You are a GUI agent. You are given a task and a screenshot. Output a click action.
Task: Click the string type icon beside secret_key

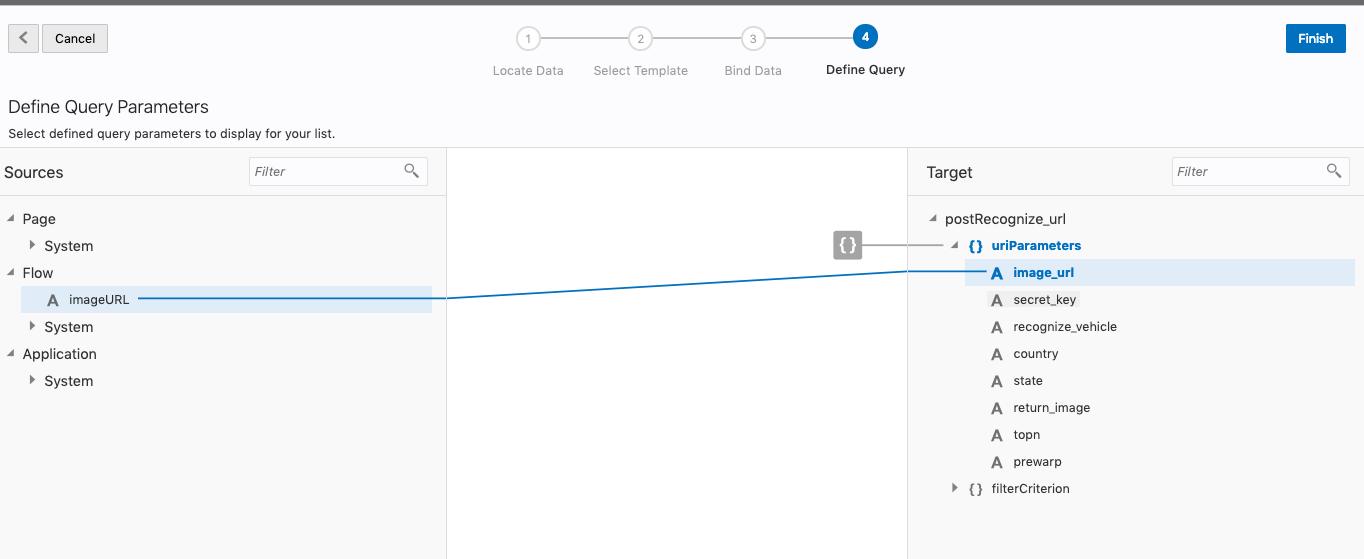[x=996, y=300]
